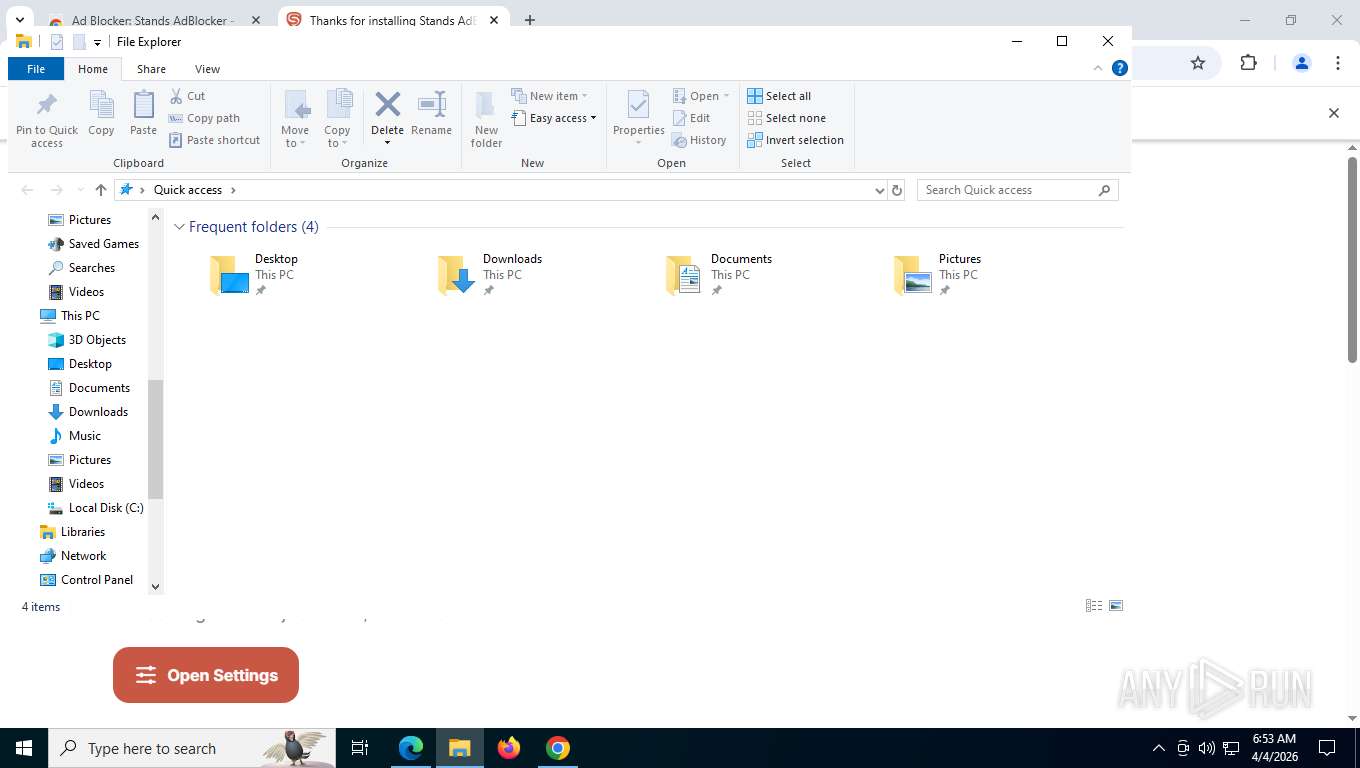
Task: Open the Open button dropdown arrow
Action: pos(726,96)
